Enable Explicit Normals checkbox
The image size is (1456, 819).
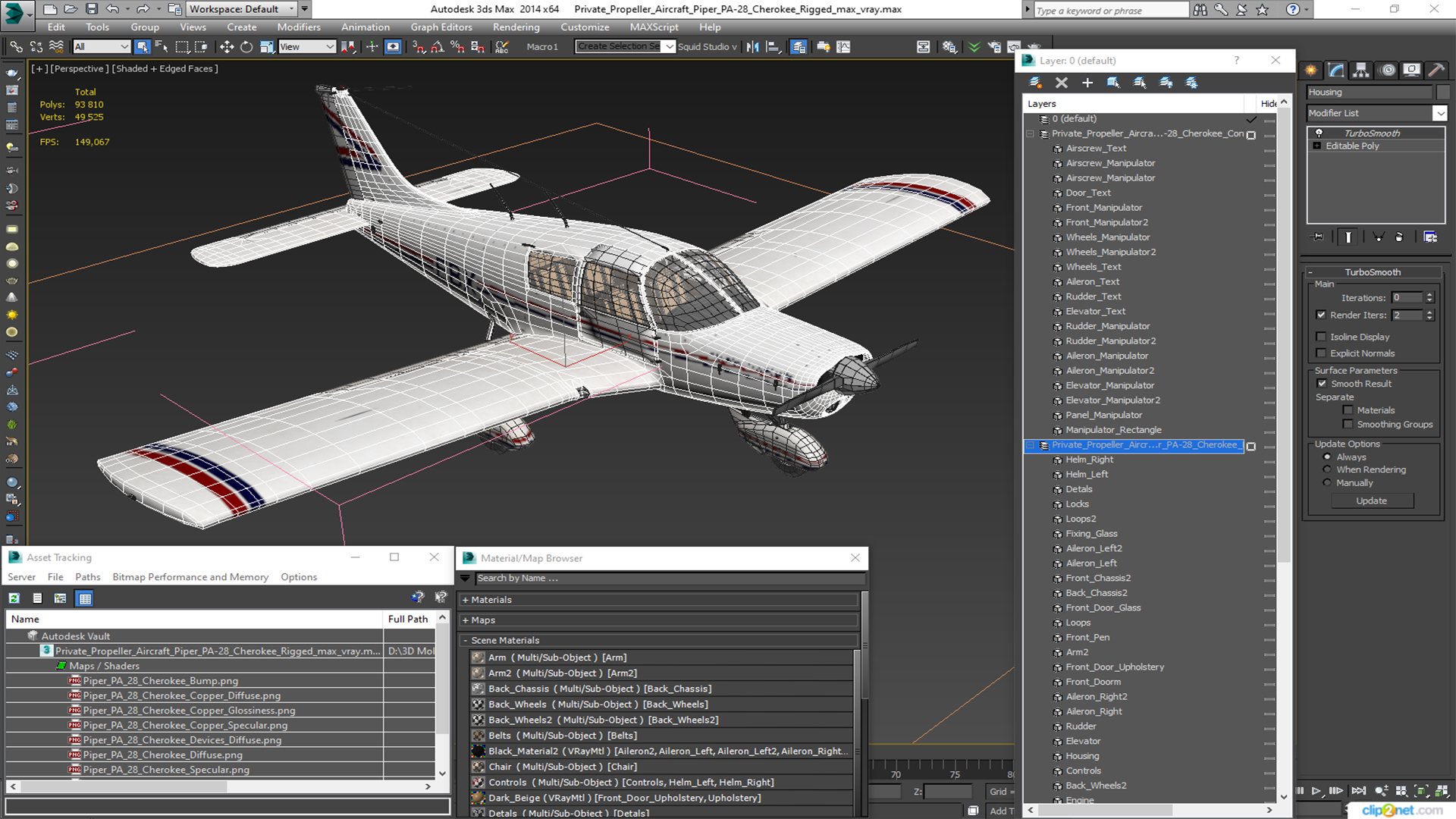click(1321, 353)
